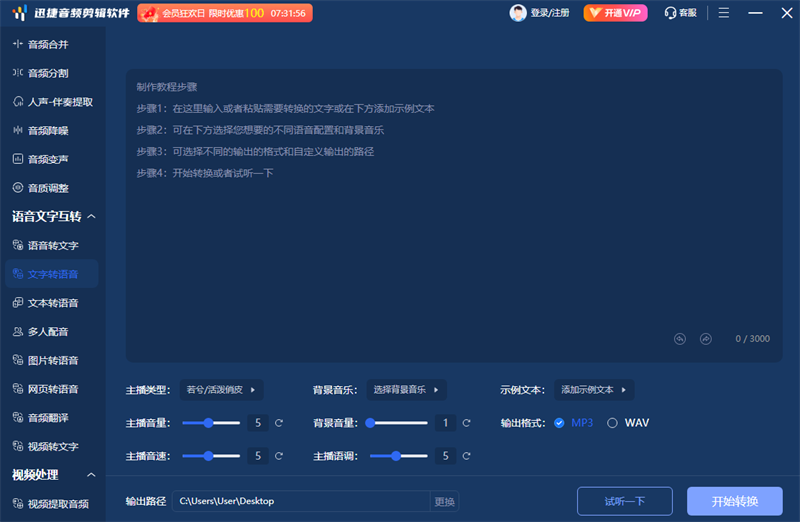Click 更换 to change output path
Screen dimensions: 800x522
tap(444, 502)
